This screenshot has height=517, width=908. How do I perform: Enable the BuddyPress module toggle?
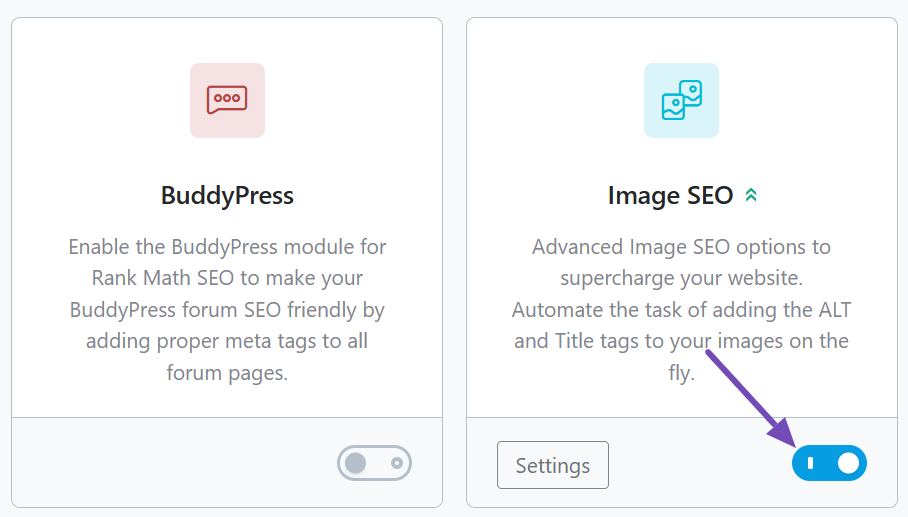(374, 463)
